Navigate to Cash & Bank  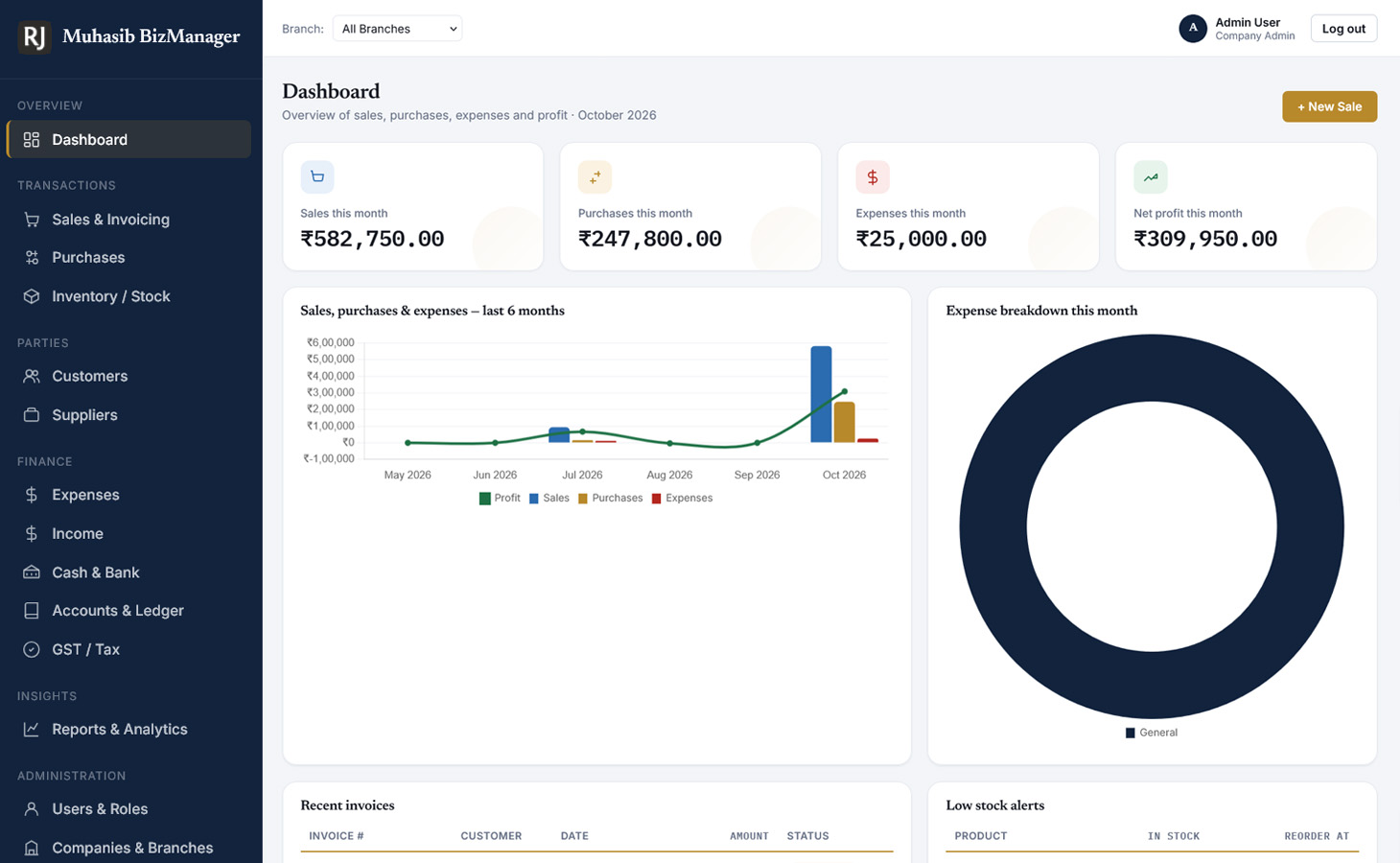128,572
